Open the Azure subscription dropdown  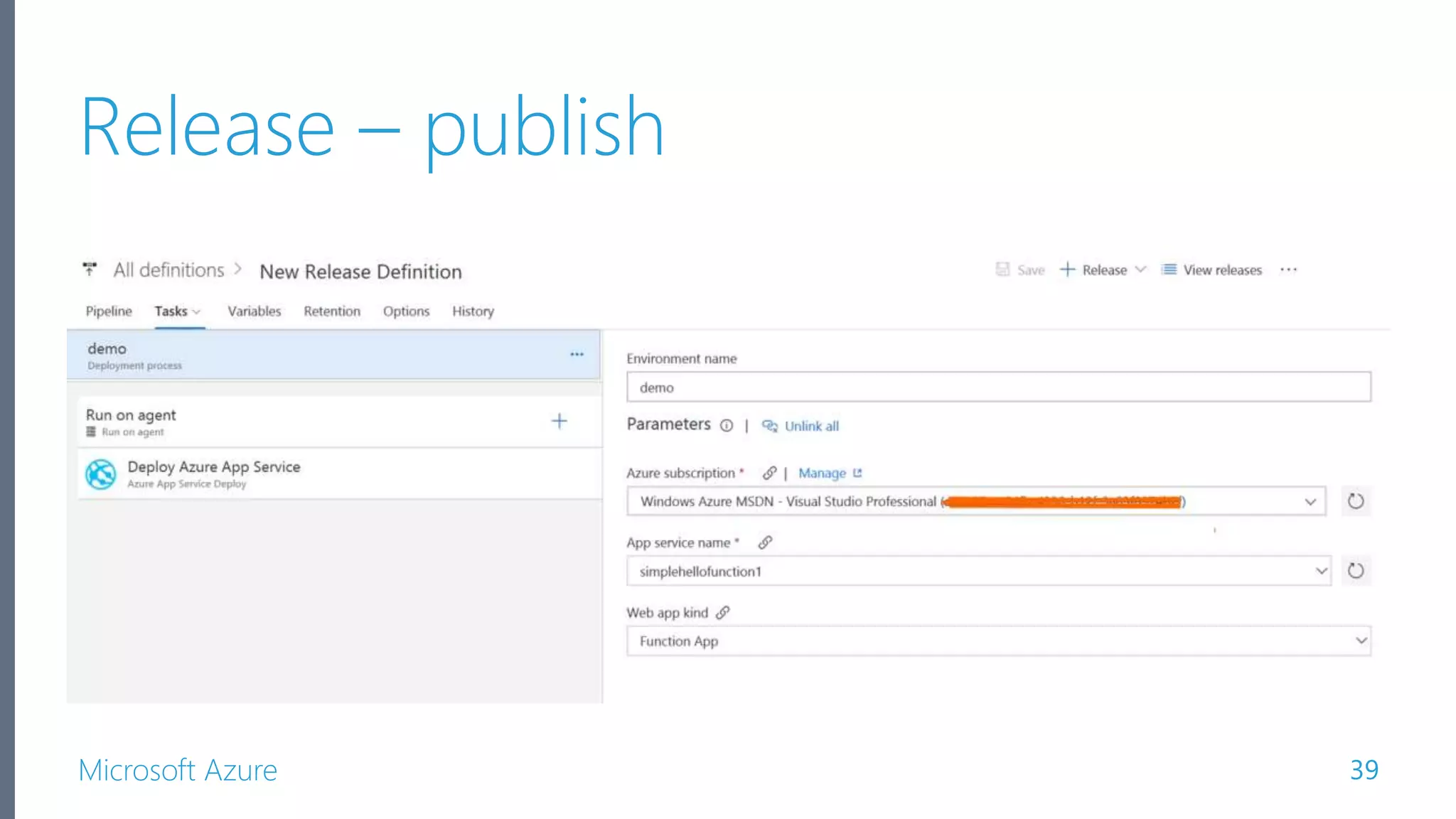[x=1310, y=502]
